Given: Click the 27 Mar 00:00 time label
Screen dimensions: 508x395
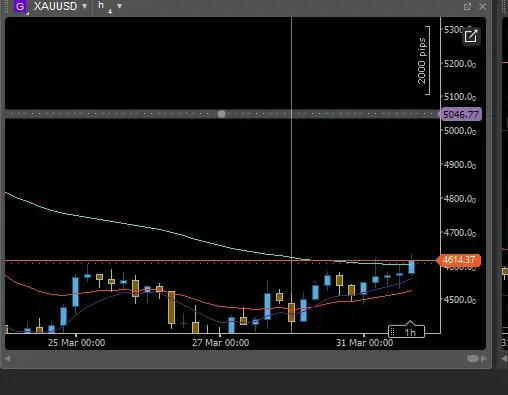Looking at the screenshot, I should [x=220, y=343].
